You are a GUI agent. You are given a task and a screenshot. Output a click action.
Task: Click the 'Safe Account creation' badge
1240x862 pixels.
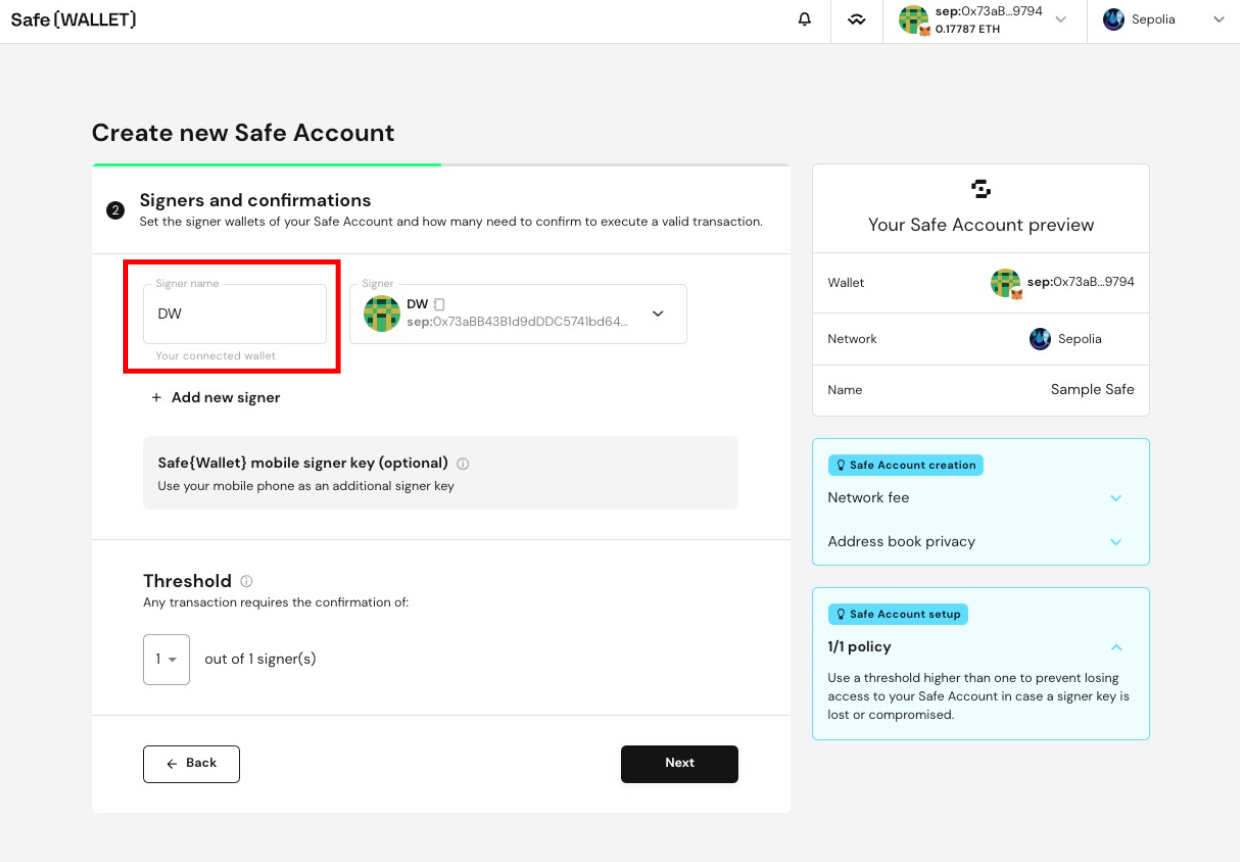tap(905, 465)
